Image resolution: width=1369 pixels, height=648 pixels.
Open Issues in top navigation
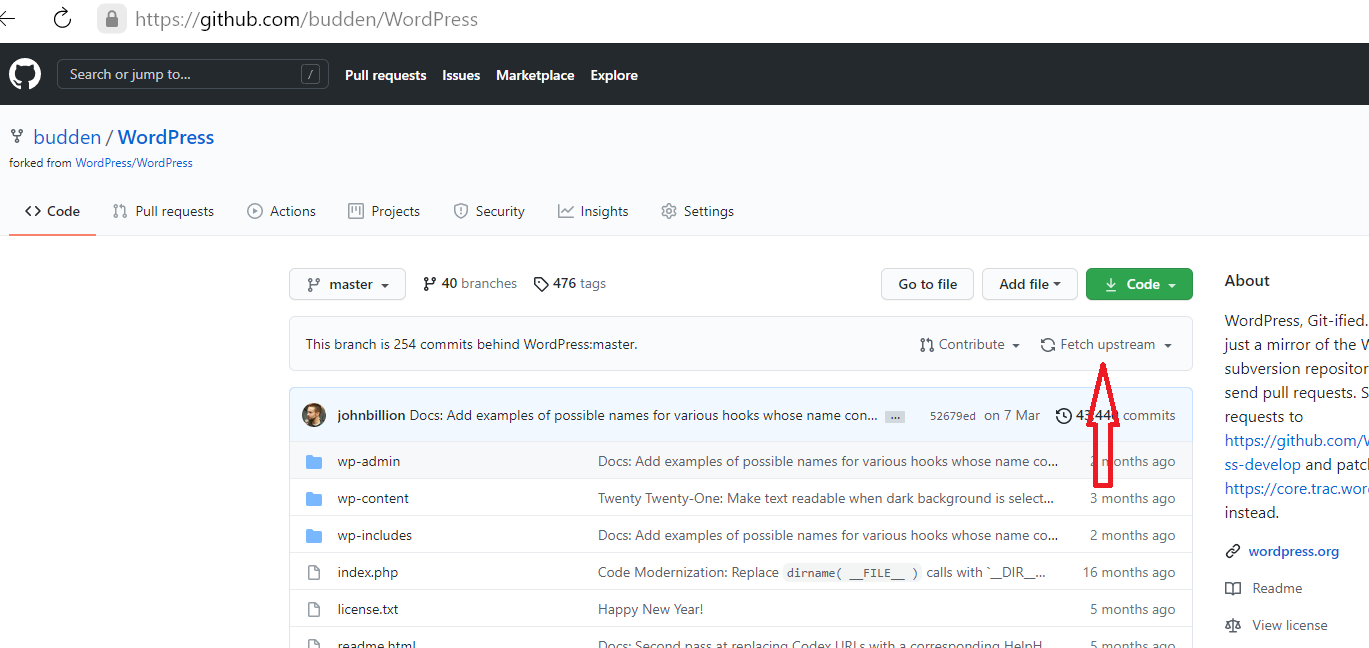(x=461, y=75)
